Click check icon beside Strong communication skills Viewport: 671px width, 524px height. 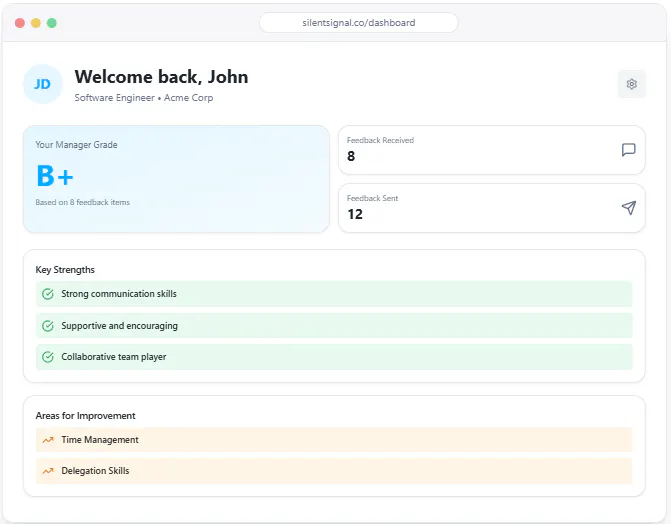48,294
